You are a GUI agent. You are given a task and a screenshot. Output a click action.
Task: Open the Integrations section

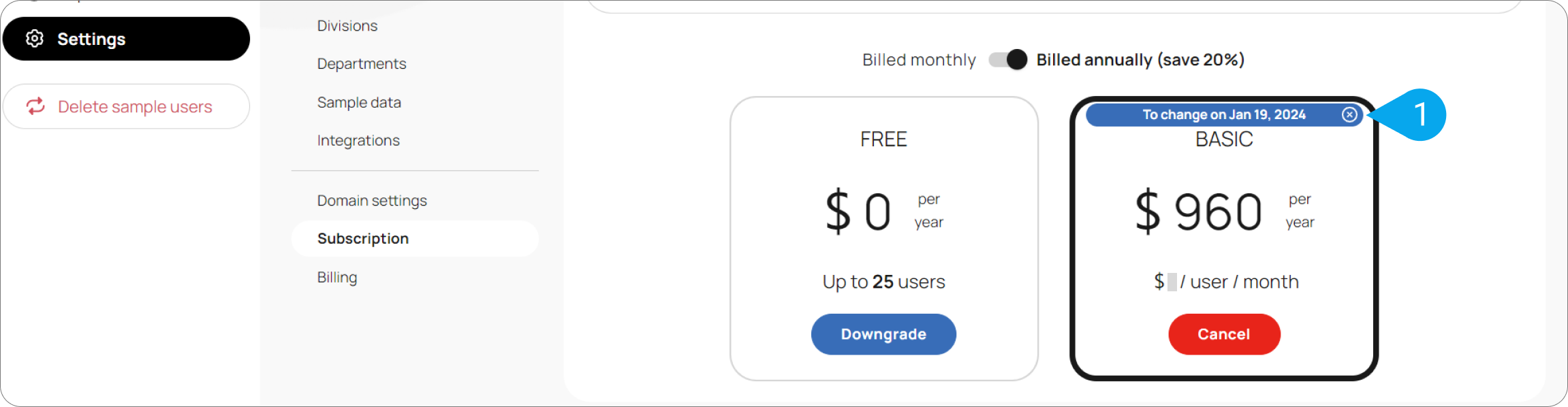click(x=358, y=141)
